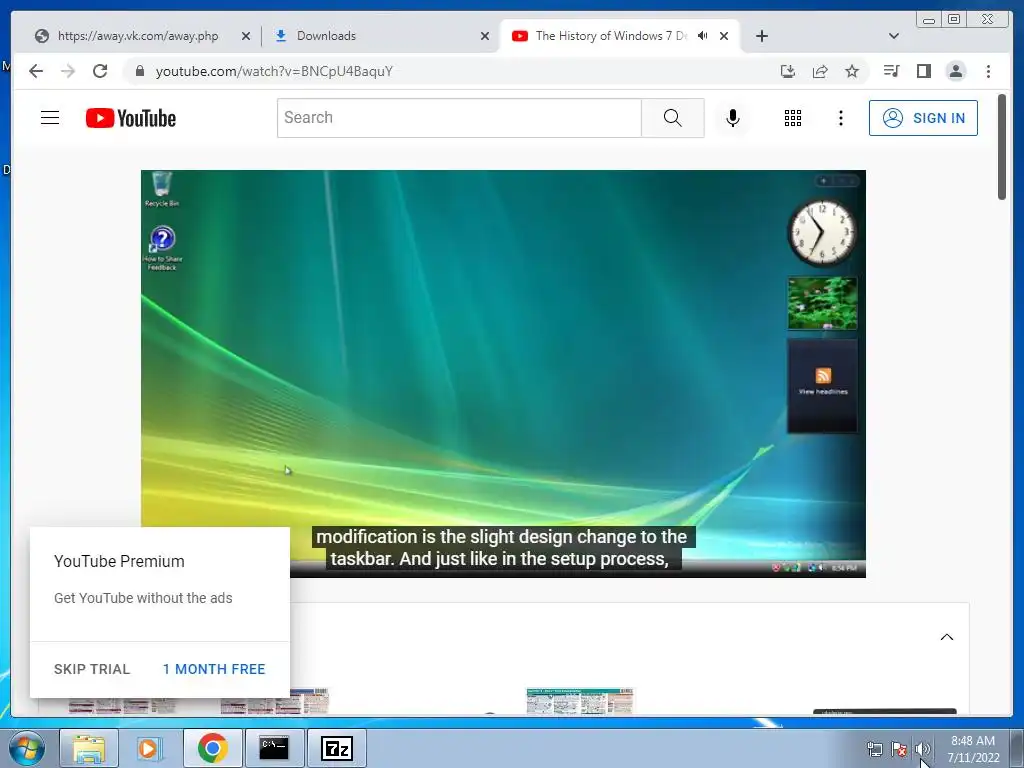Close the History of Windows 7 tab
The image size is (1024, 768).
724,36
